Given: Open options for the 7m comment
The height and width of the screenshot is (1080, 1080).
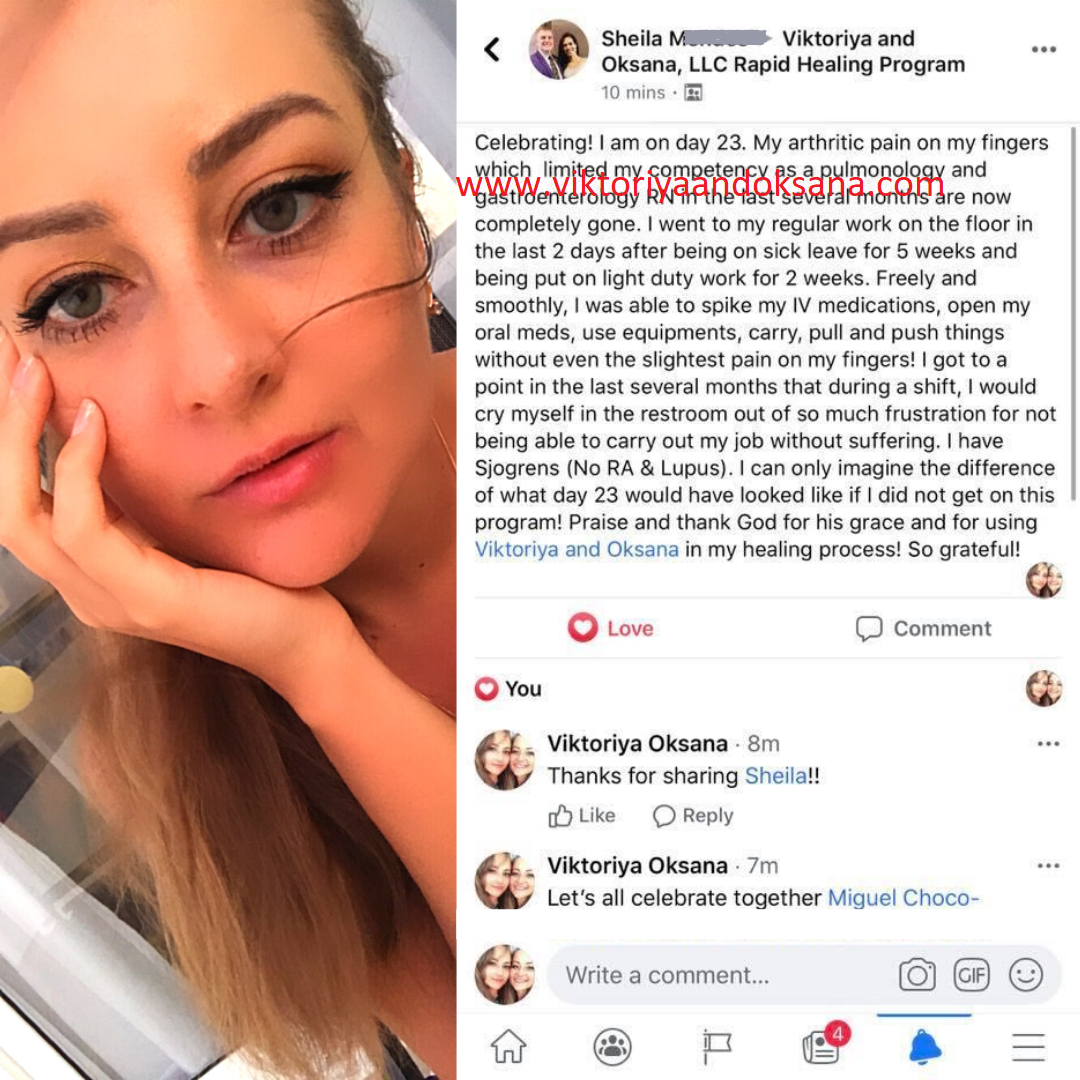Looking at the screenshot, I should point(1048,866).
